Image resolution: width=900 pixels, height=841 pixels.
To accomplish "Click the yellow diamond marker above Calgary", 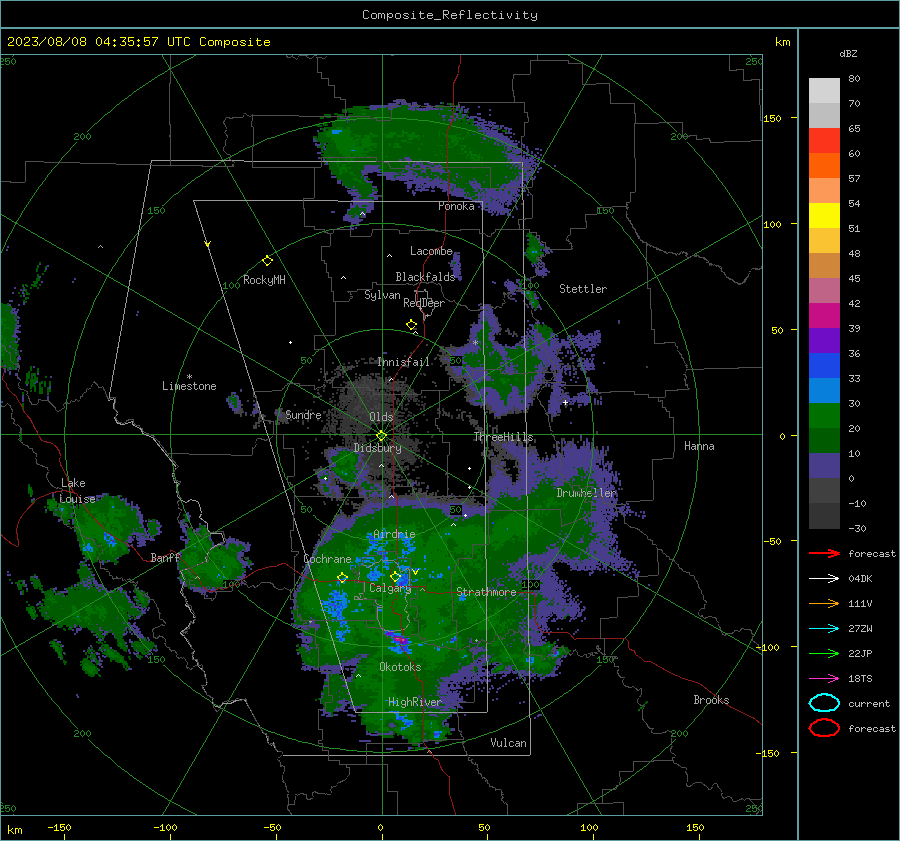I will pyautogui.click(x=395, y=576).
